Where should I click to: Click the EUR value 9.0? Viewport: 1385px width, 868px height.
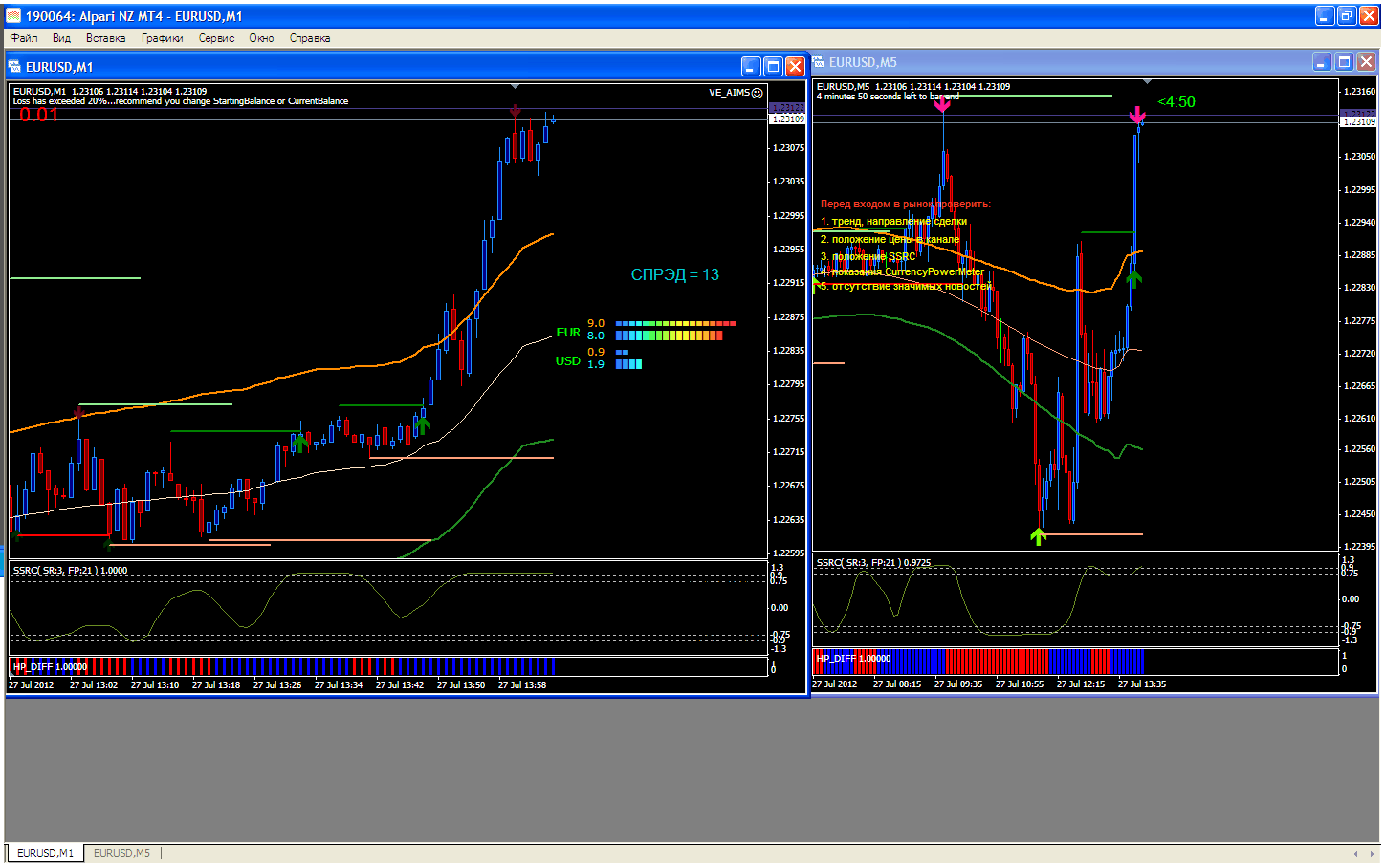point(596,323)
